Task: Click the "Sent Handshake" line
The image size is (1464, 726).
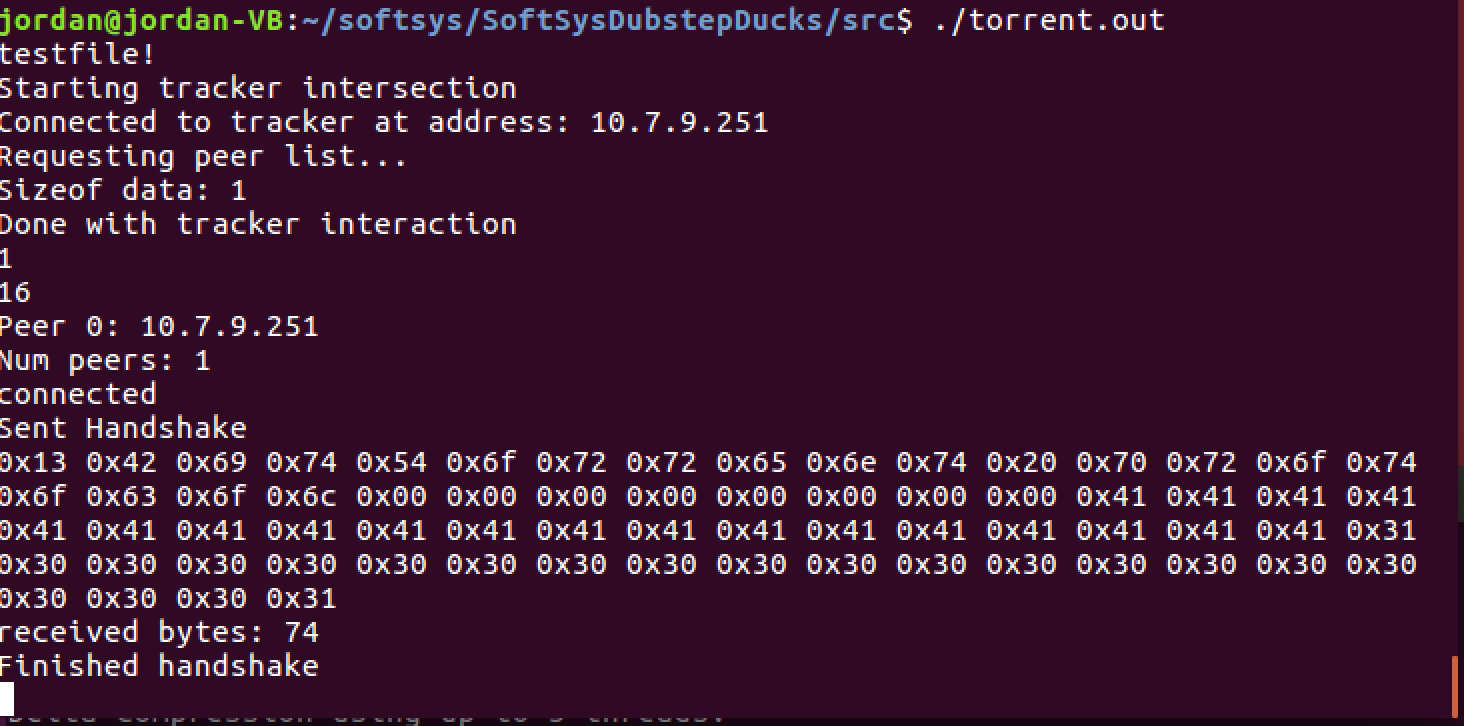Action: pyautogui.click(x=123, y=428)
